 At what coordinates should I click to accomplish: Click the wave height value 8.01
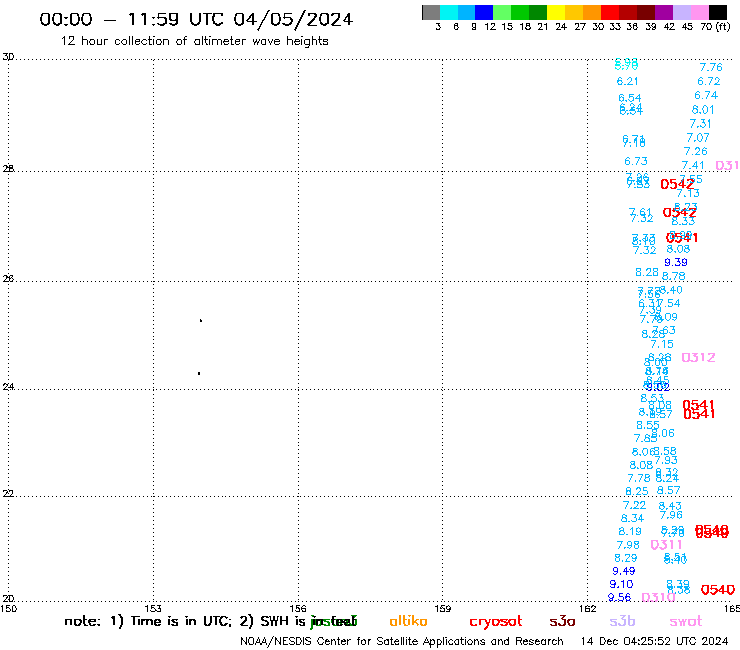click(703, 110)
